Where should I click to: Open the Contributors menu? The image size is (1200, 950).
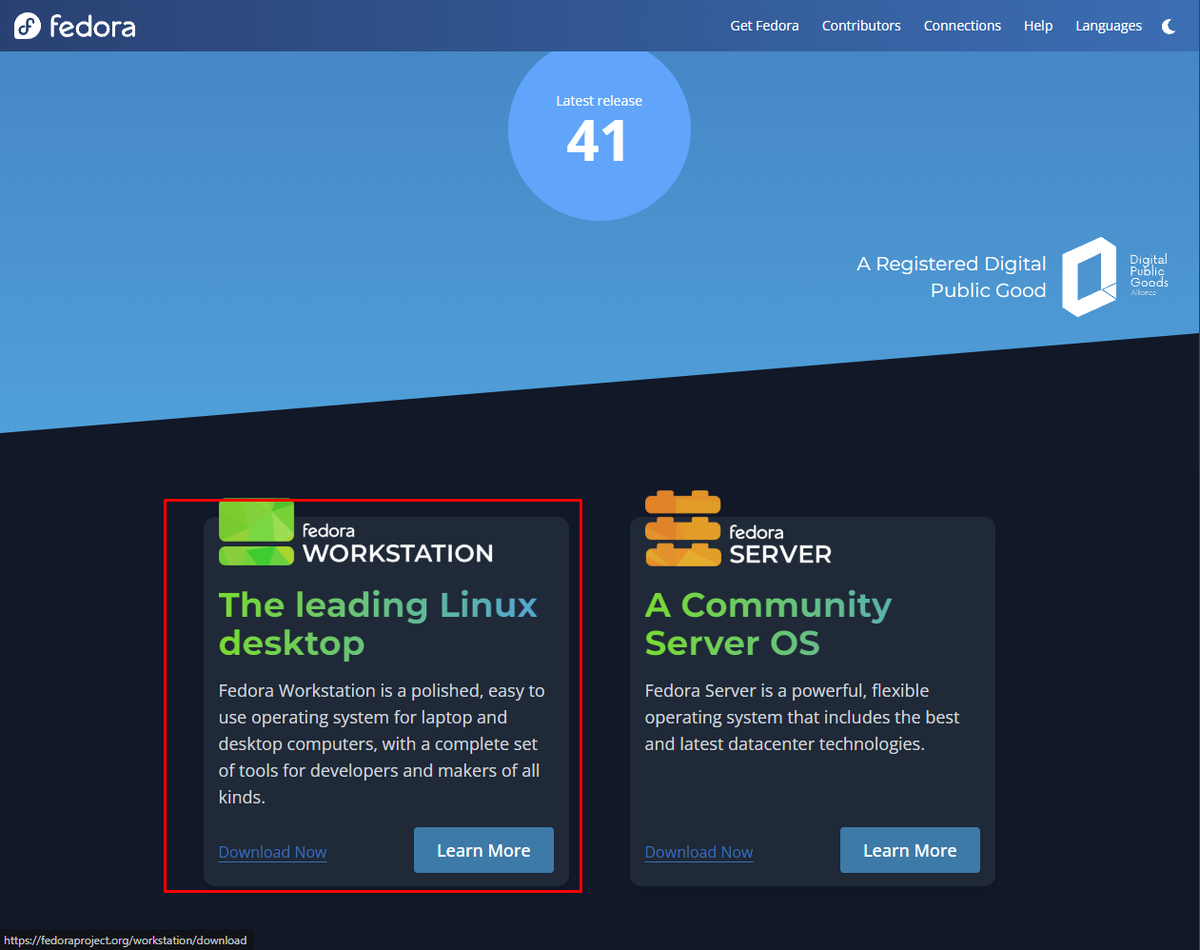[x=861, y=26]
